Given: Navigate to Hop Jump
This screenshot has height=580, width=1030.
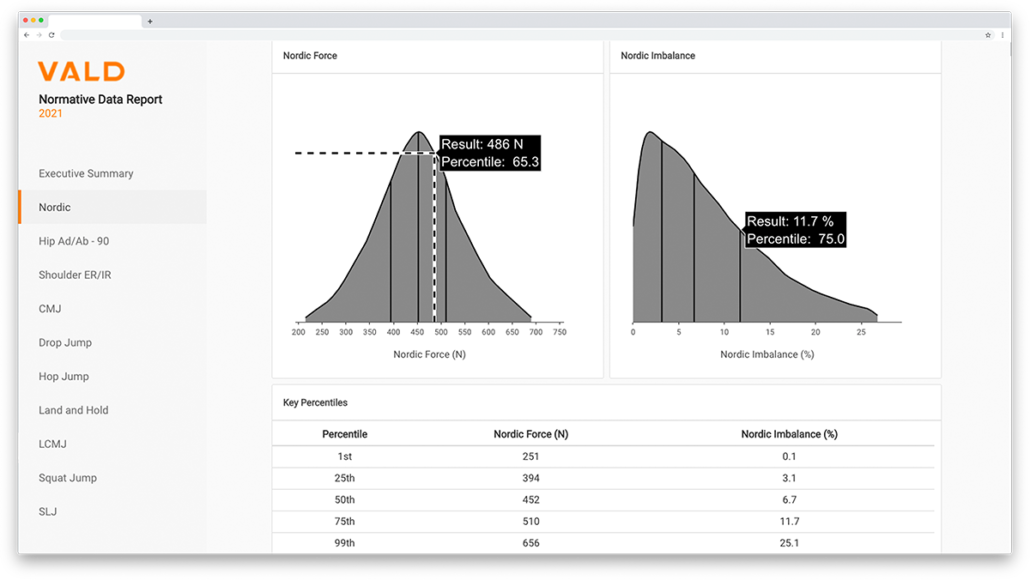Looking at the screenshot, I should coord(64,376).
